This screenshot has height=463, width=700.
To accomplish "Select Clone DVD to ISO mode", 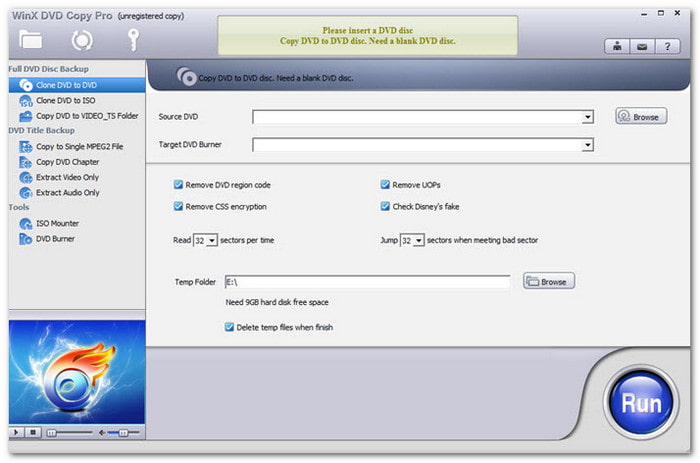I will pyautogui.click(x=77, y=100).
